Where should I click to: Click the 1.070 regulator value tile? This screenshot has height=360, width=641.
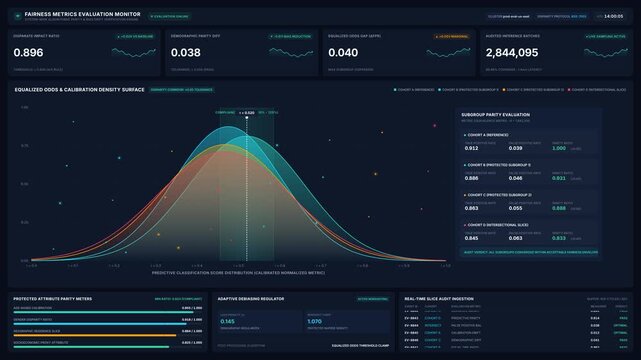click(x=347, y=321)
